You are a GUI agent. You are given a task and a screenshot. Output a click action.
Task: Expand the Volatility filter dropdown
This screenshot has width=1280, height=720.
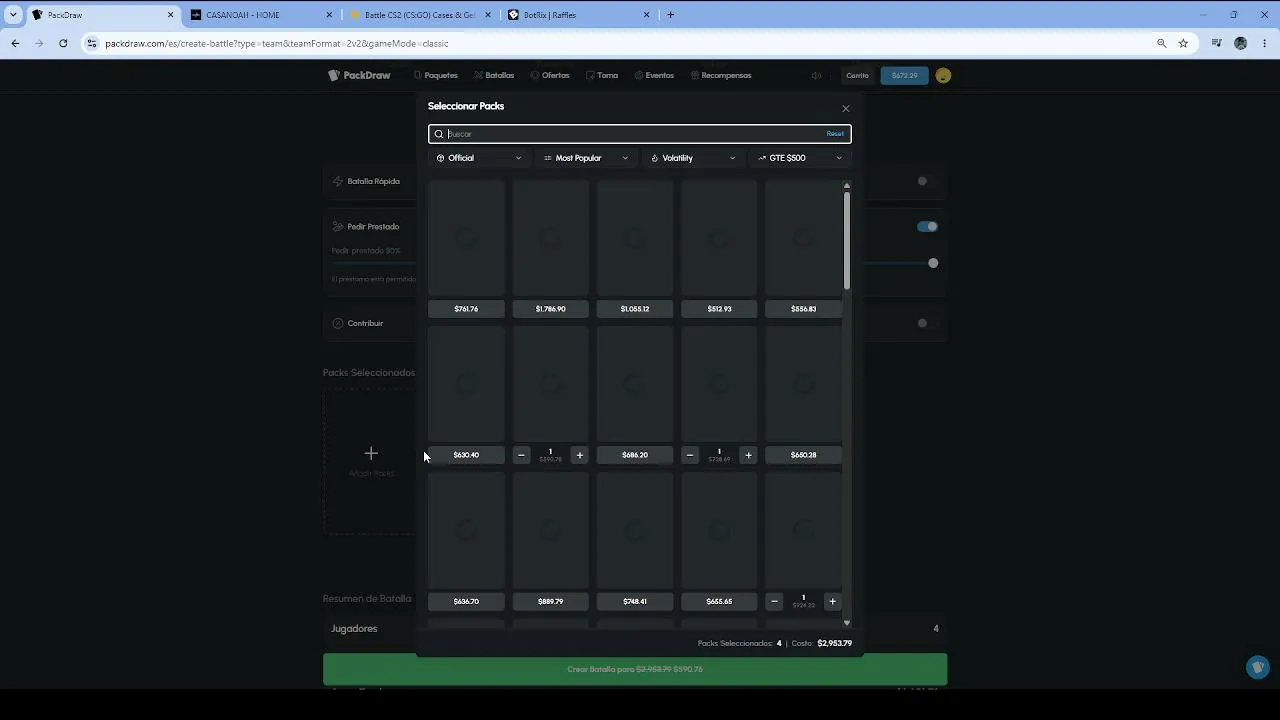[693, 158]
